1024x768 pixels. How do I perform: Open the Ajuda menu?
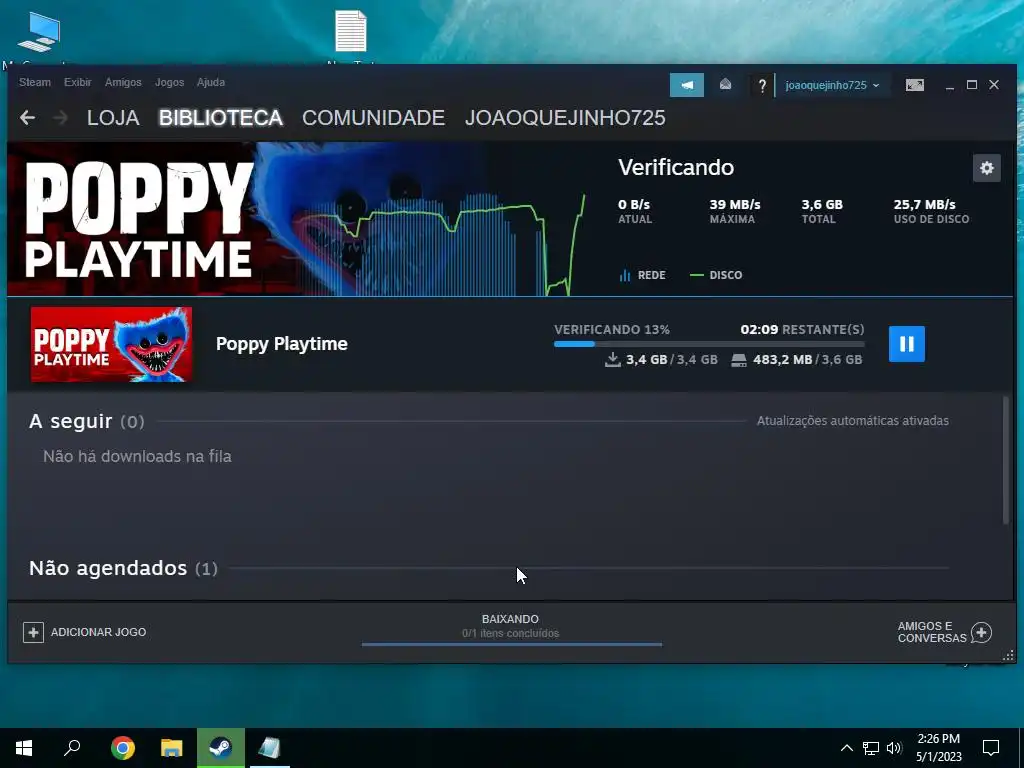(210, 82)
